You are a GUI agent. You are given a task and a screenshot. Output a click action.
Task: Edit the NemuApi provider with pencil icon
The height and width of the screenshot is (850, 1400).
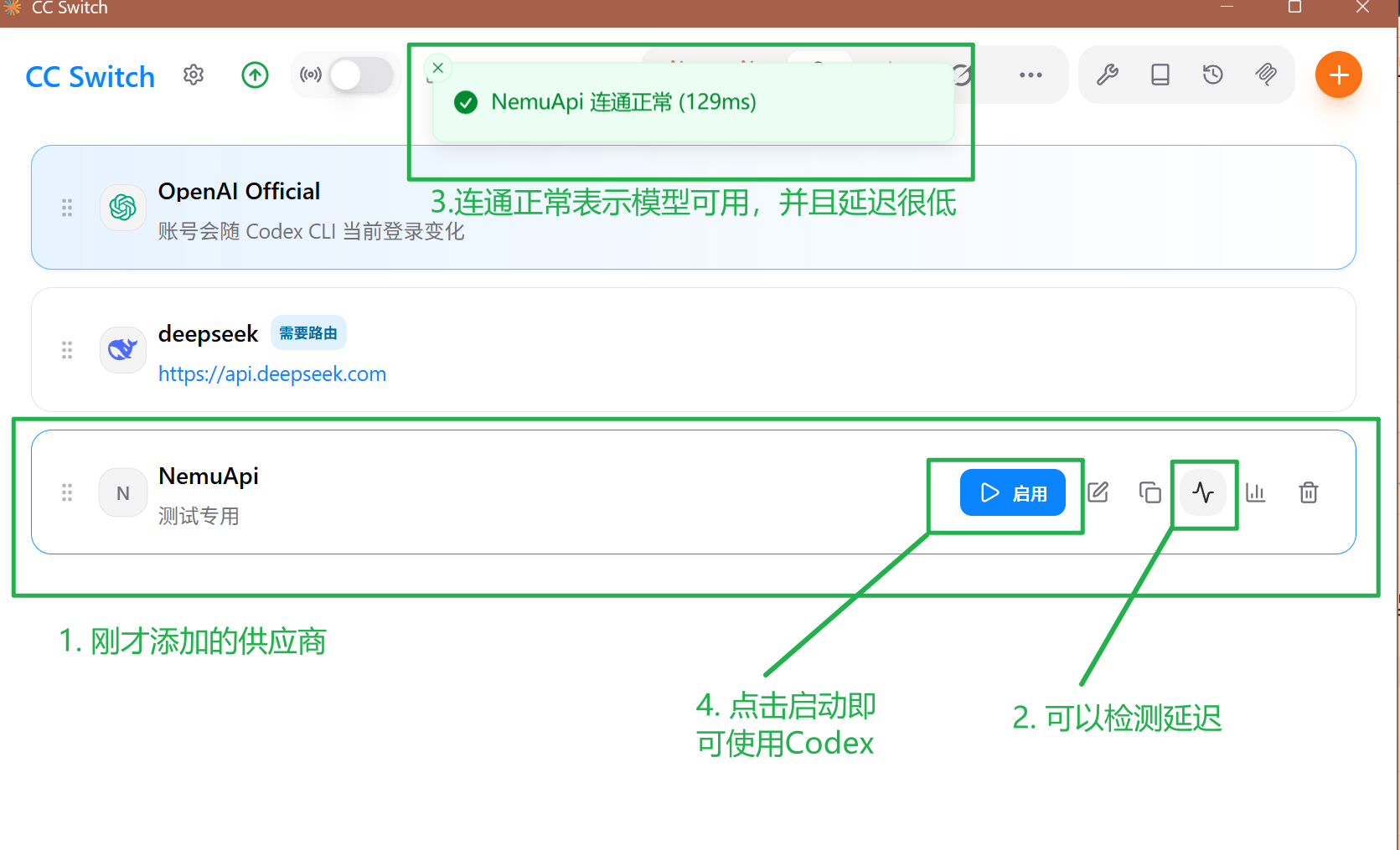tap(1098, 492)
